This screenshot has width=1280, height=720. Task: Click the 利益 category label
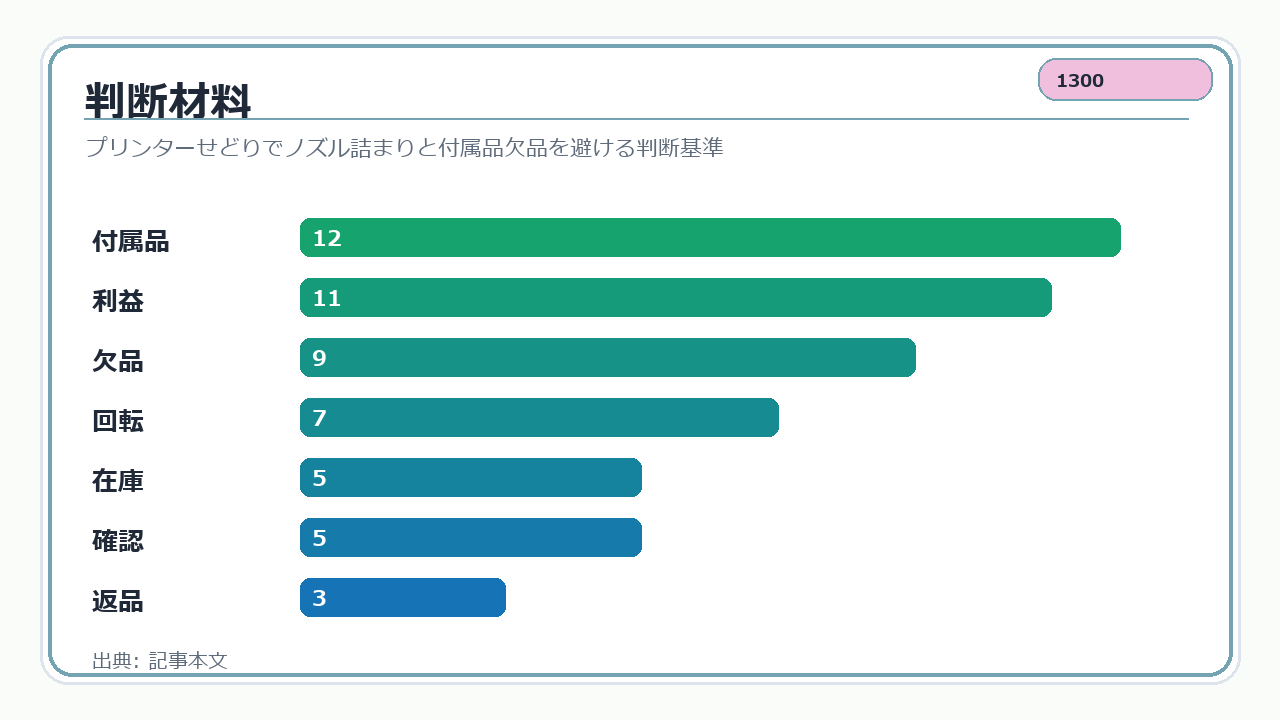[x=118, y=301]
